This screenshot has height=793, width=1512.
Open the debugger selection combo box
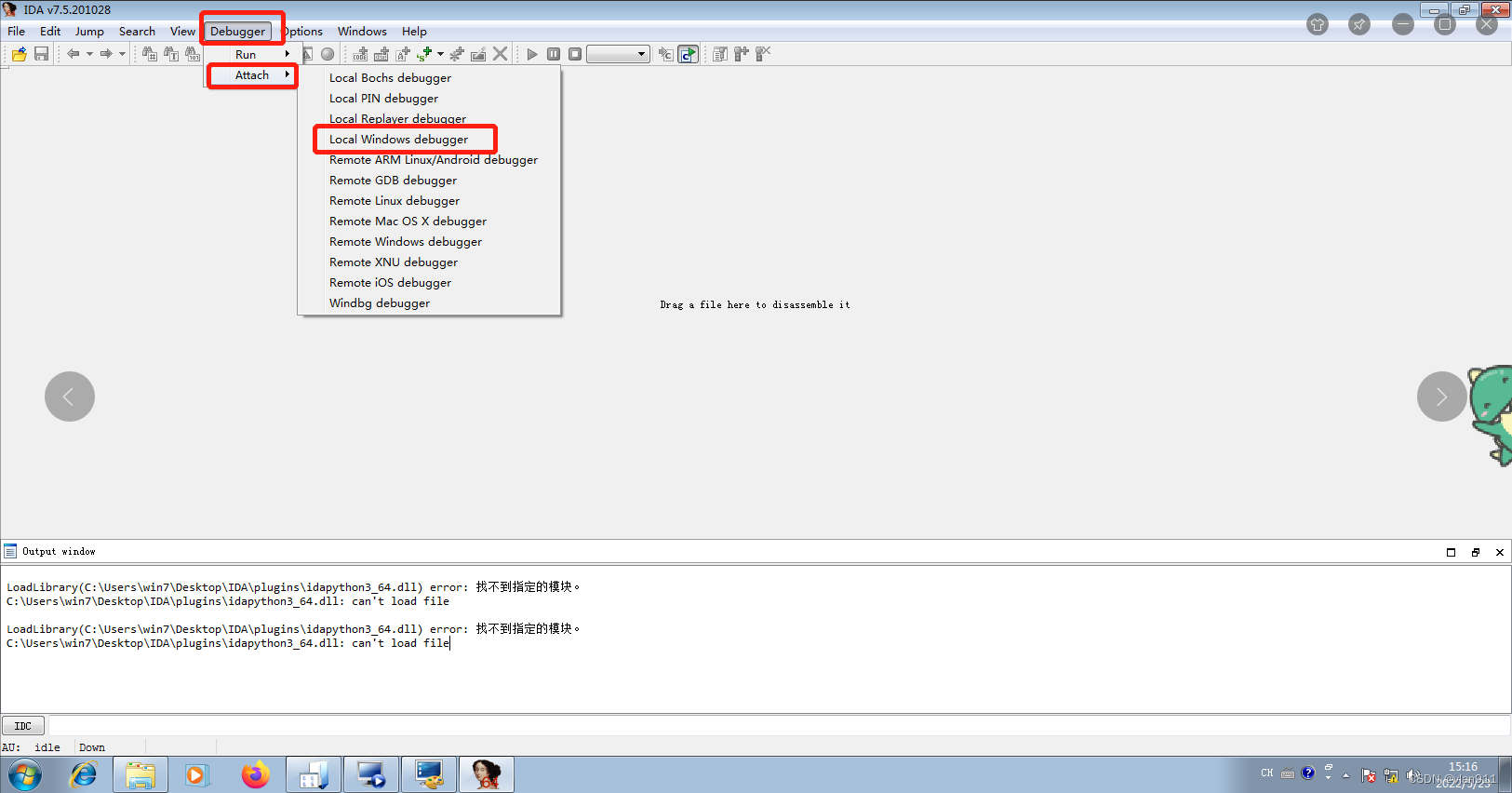pos(618,54)
